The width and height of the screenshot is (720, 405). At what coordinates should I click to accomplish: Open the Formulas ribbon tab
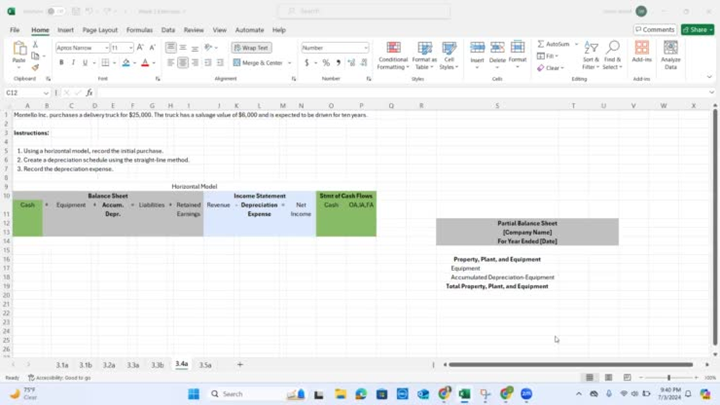[x=139, y=30]
